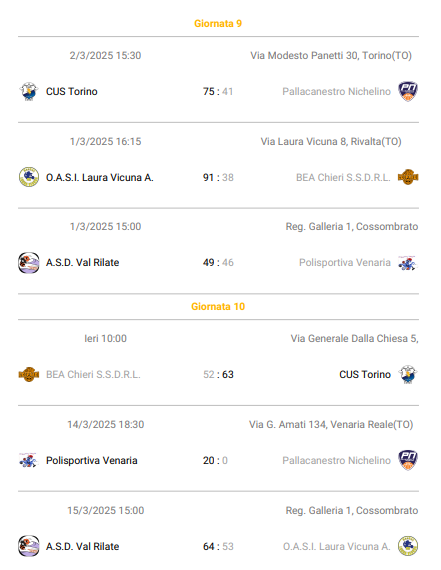Screen dimensions: 441x570
Task: Click BEA Chieri logo in Giornata 10
Action: pyautogui.click(x=29, y=374)
